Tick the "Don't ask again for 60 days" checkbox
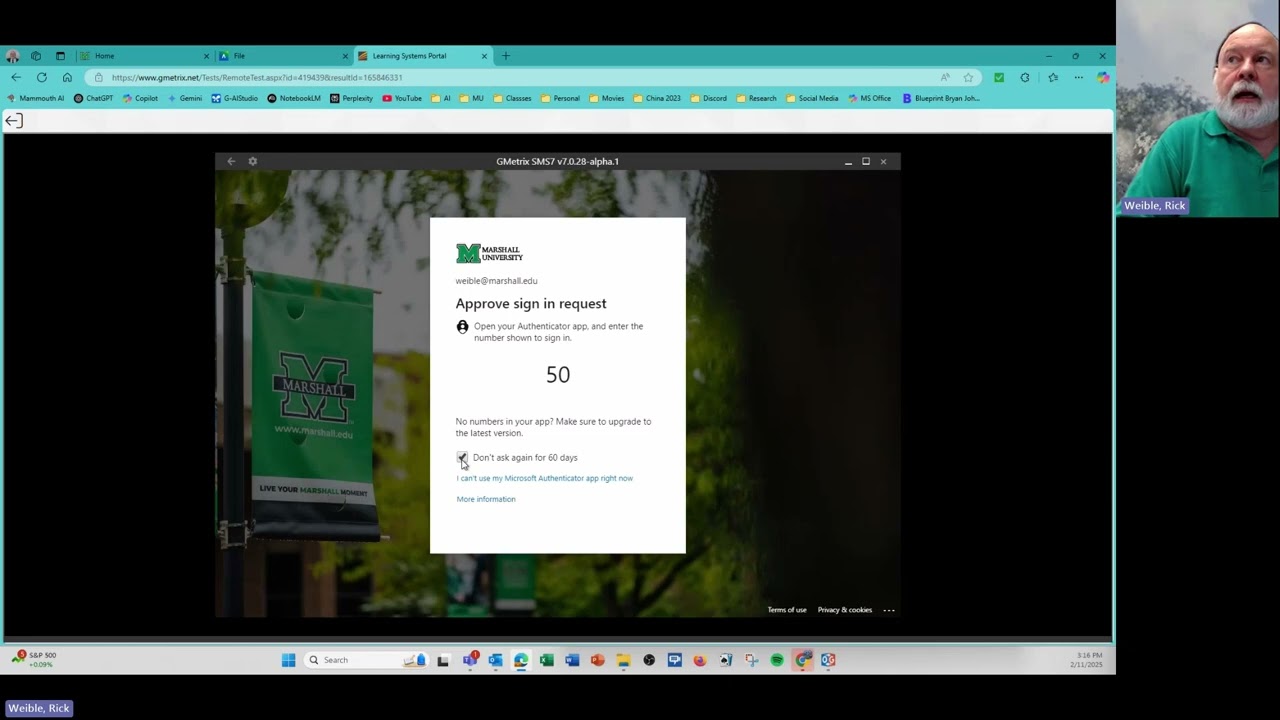Screen dimensions: 1280x720 click(x=462, y=457)
